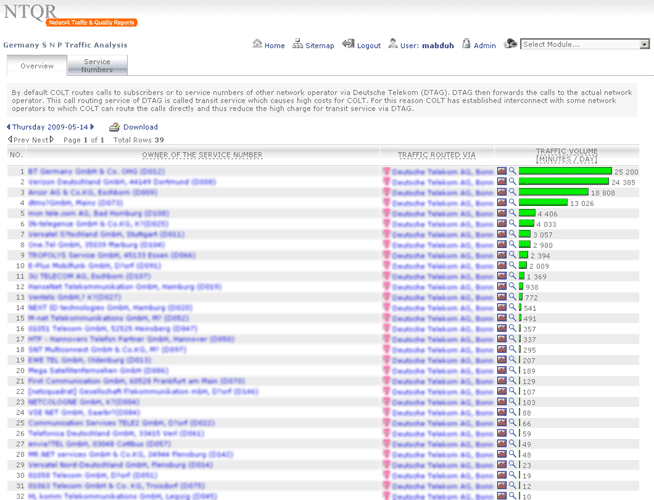654x500 pixels.
Task: Open the Sitemap link
Action: (319, 45)
